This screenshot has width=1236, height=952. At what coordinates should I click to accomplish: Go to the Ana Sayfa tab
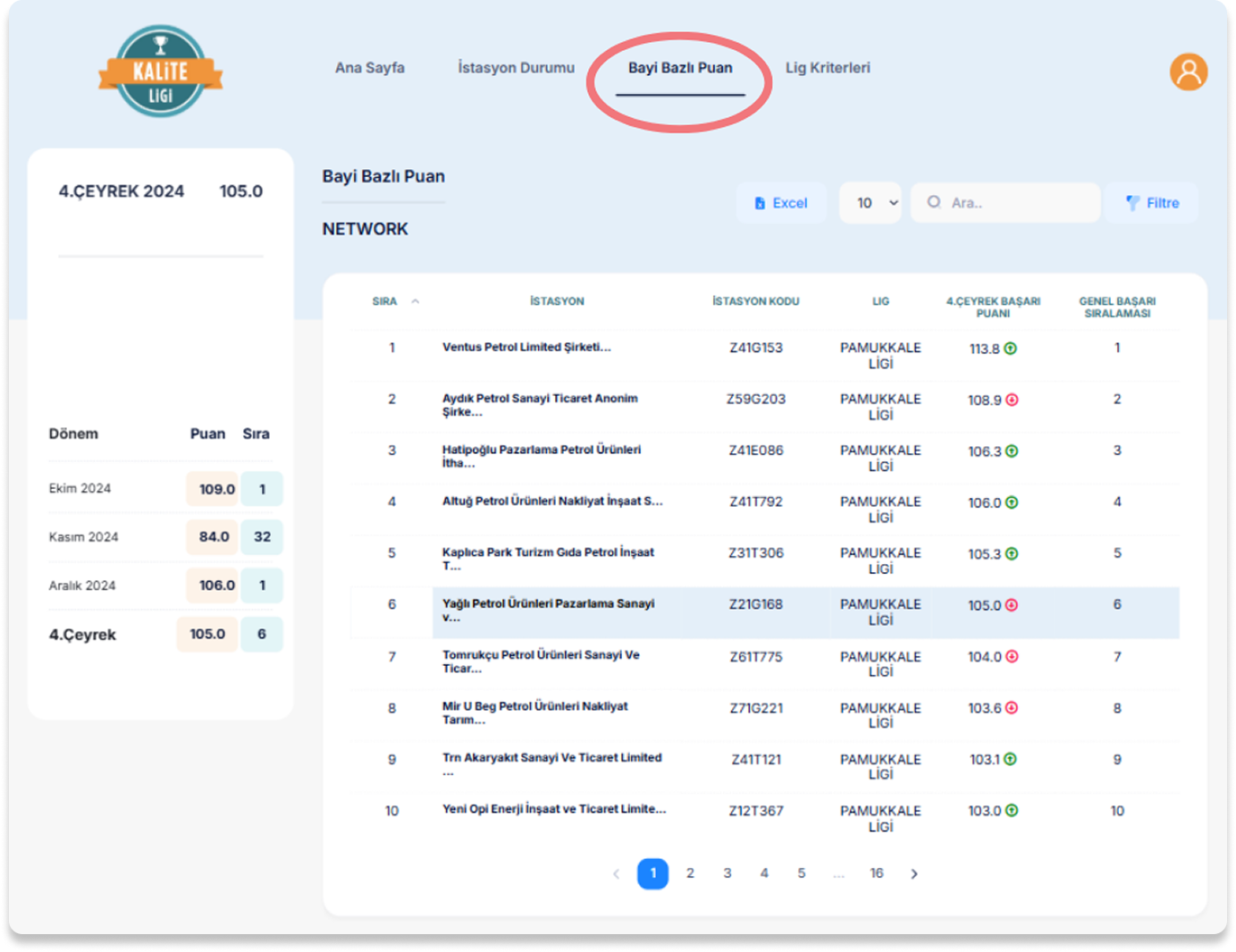click(x=369, y=68)
